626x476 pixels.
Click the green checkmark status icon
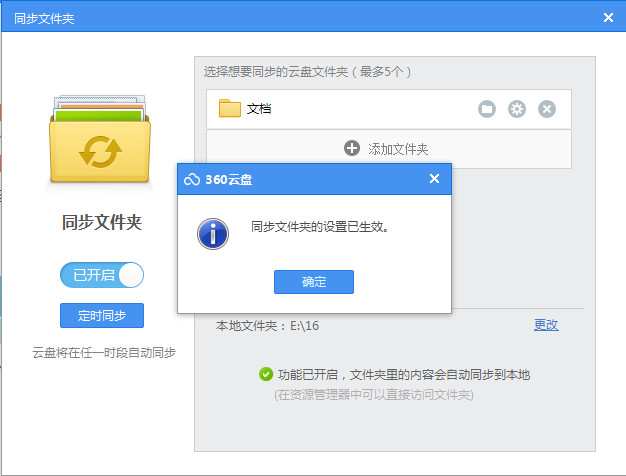pyautogui.click(x=265, y=375)
